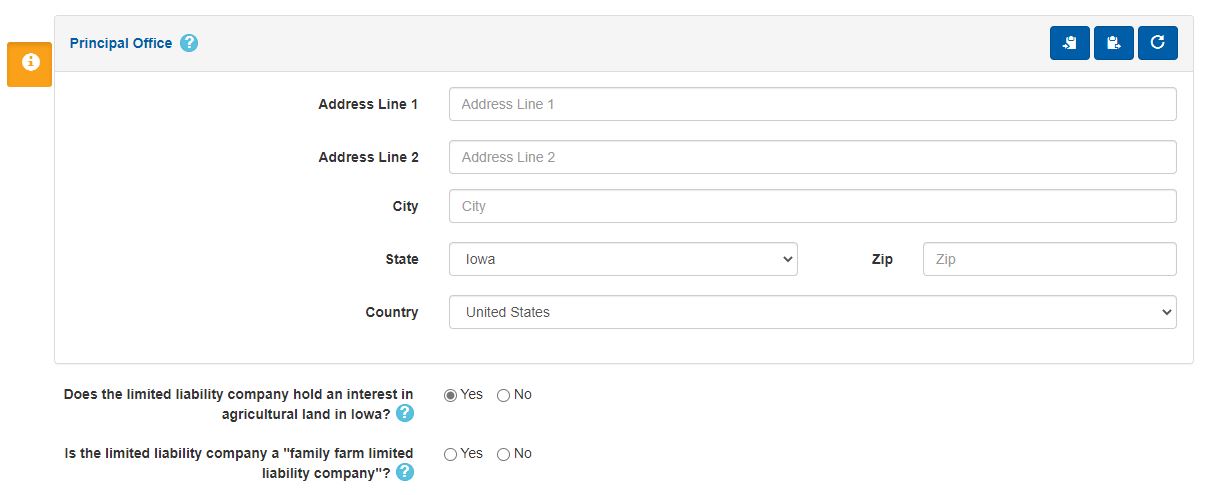Click the City text box
Viewport: 1220px width, 495px height.
pyautogui.click(x=812, y=206)
